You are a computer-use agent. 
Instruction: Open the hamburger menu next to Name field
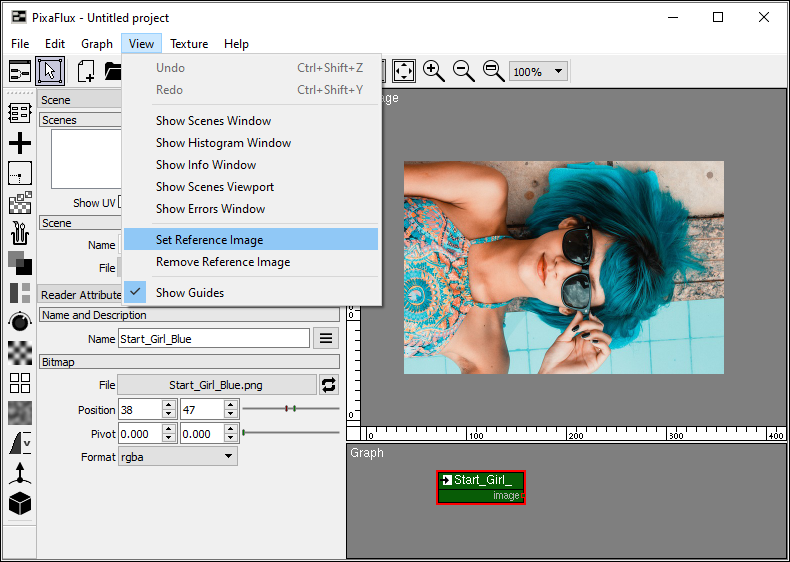coord(325,339)
